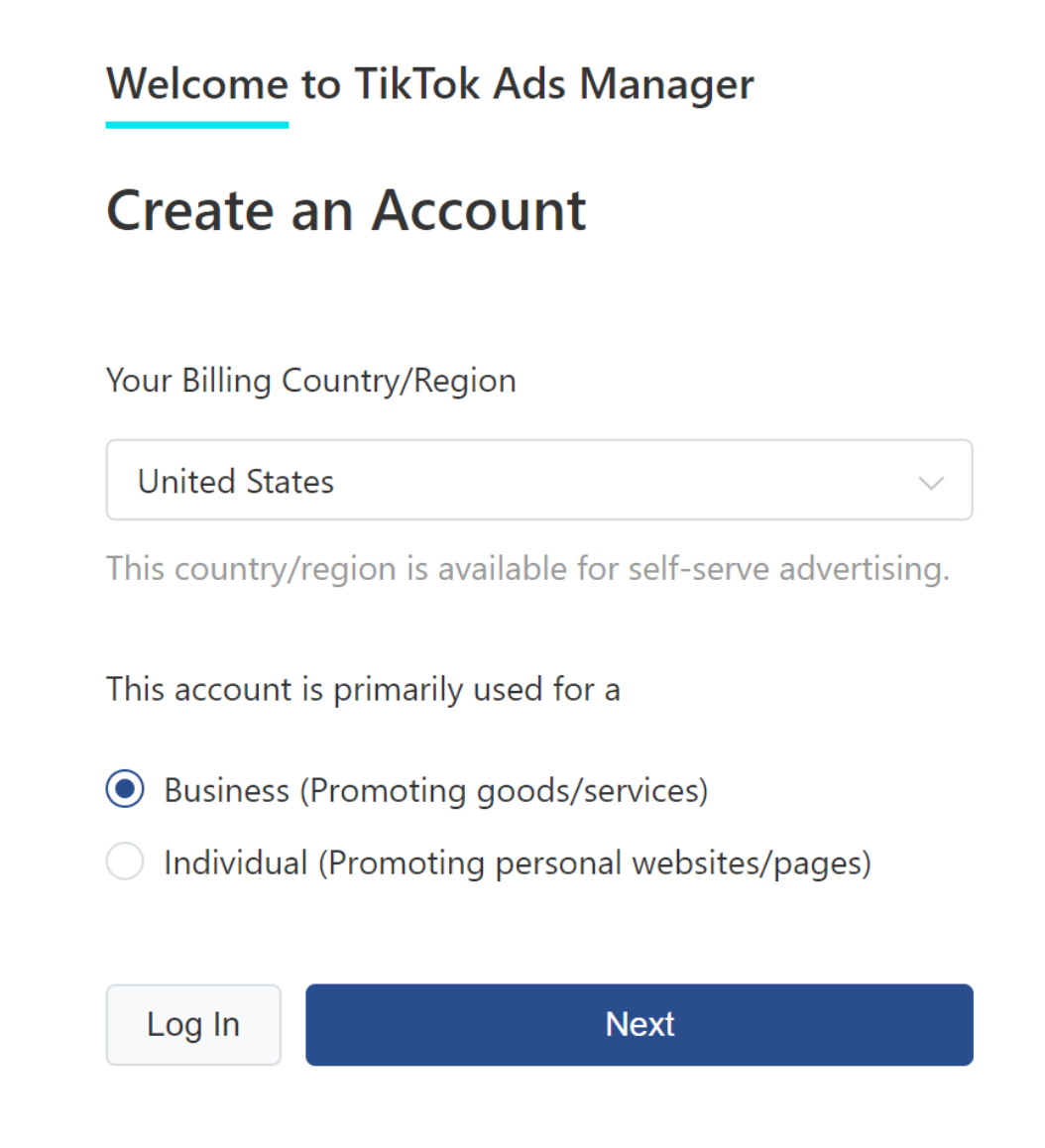
Task: Click the label 'This account is primarily used for a'
Action: [x=363, y=689]
